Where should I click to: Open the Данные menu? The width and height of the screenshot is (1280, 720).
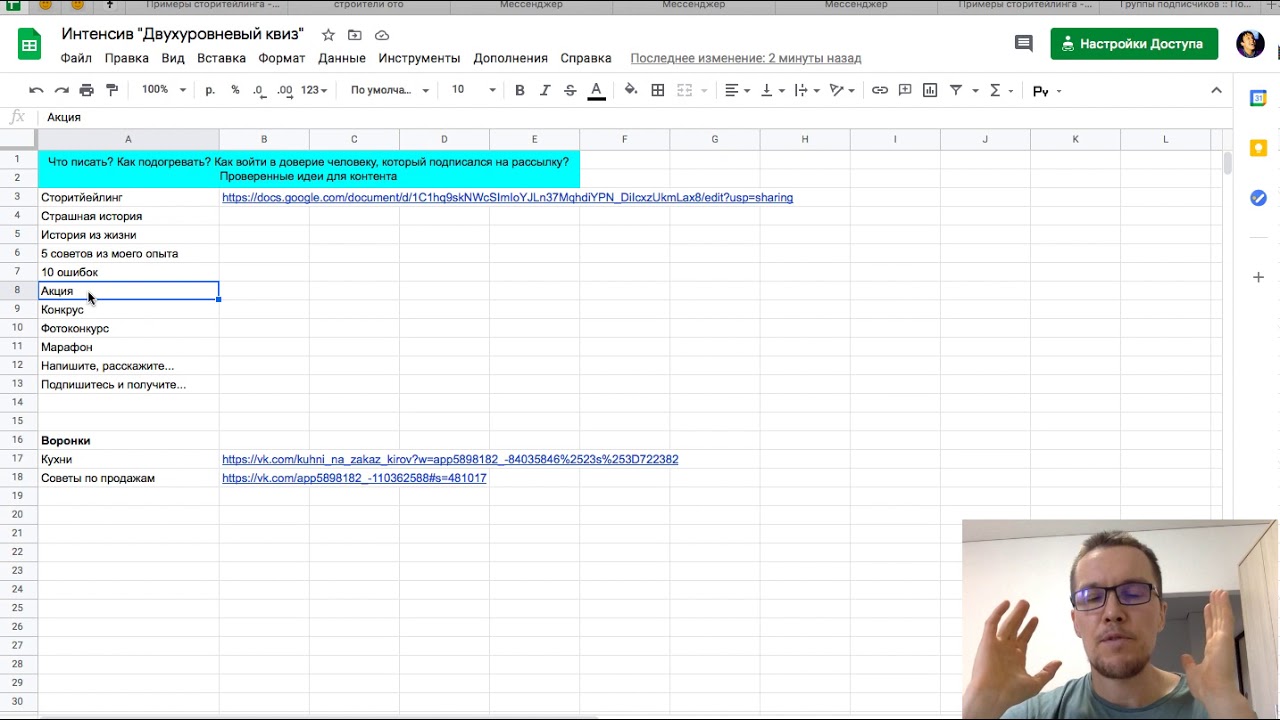coord(342,58)
